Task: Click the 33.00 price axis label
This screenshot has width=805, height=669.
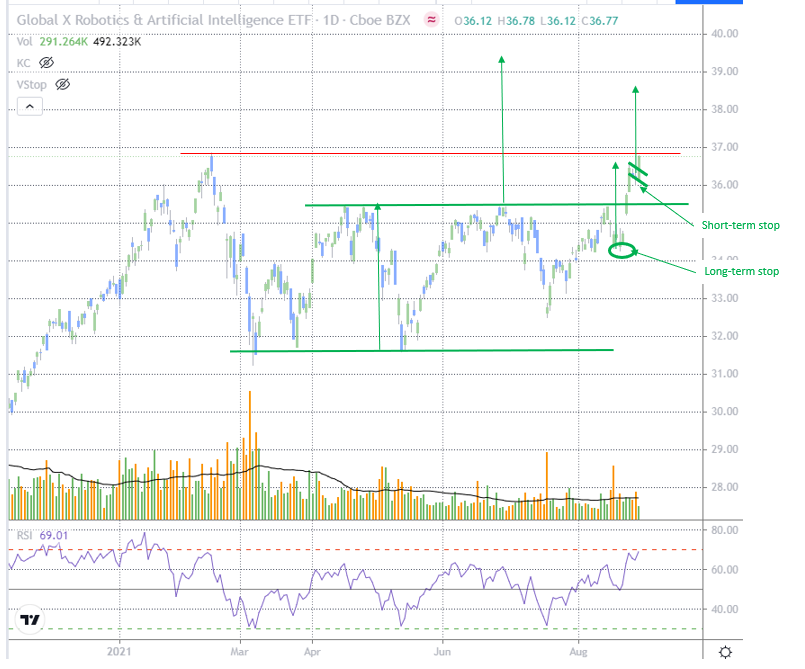Action: coord(725,298)
